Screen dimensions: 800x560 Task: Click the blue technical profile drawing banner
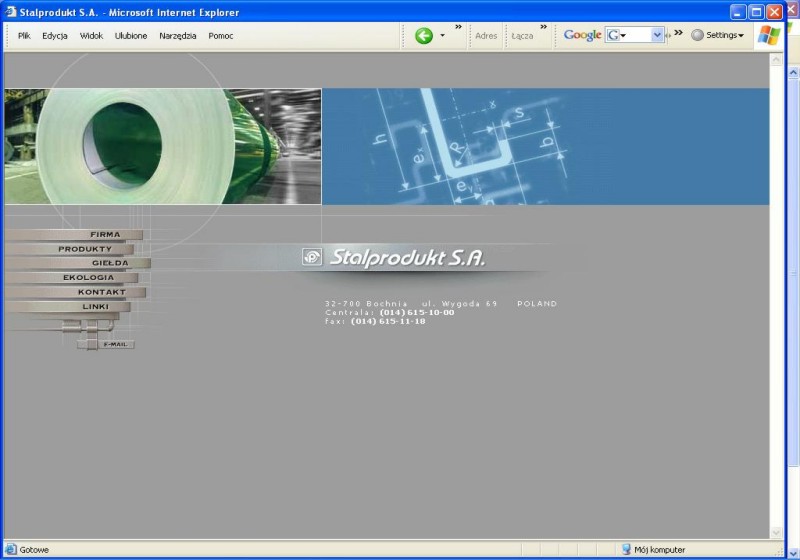tap(545, 146)
